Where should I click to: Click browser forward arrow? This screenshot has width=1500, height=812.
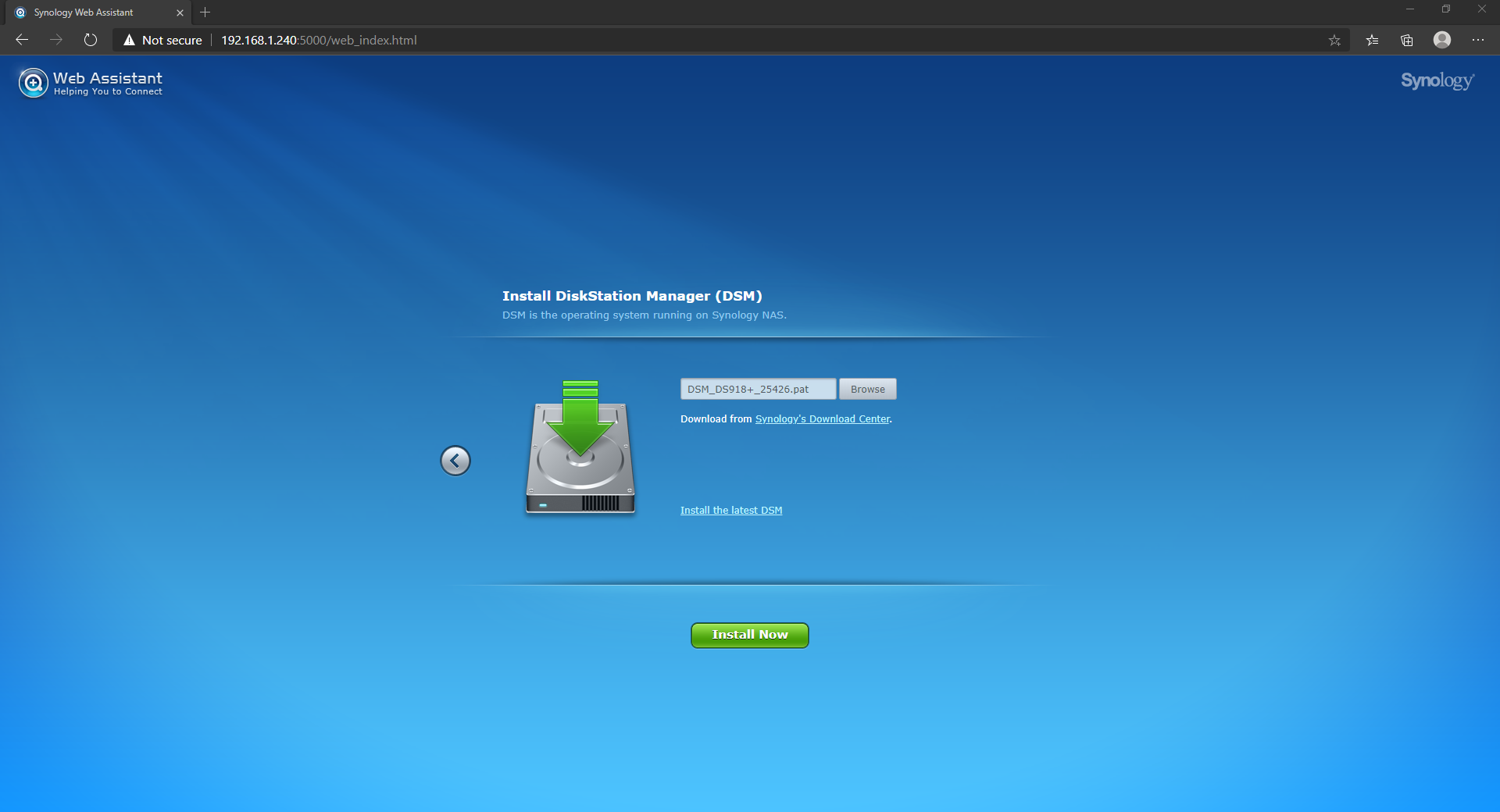pos(56,40)
